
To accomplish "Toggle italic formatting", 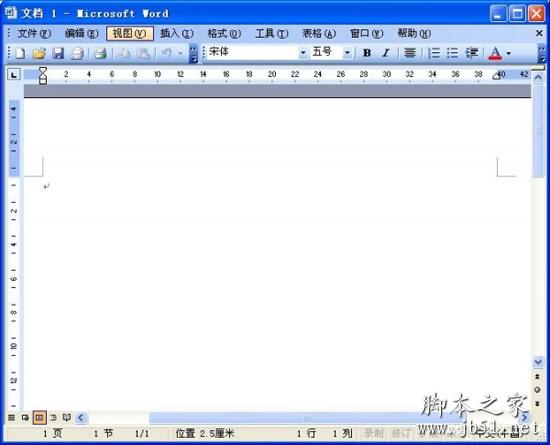I will click(x=386, y=53).
